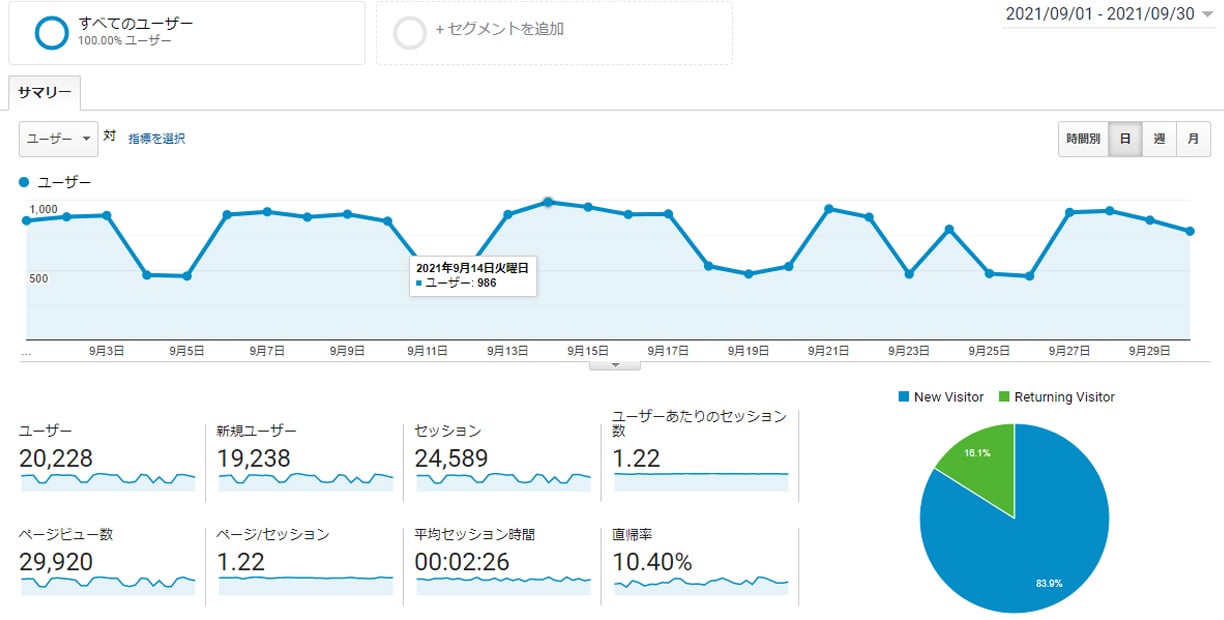This screenshot has height=620, width=1224.
Task: Open the ユーザー metric dropdown
Action: [x=58, y=139]
